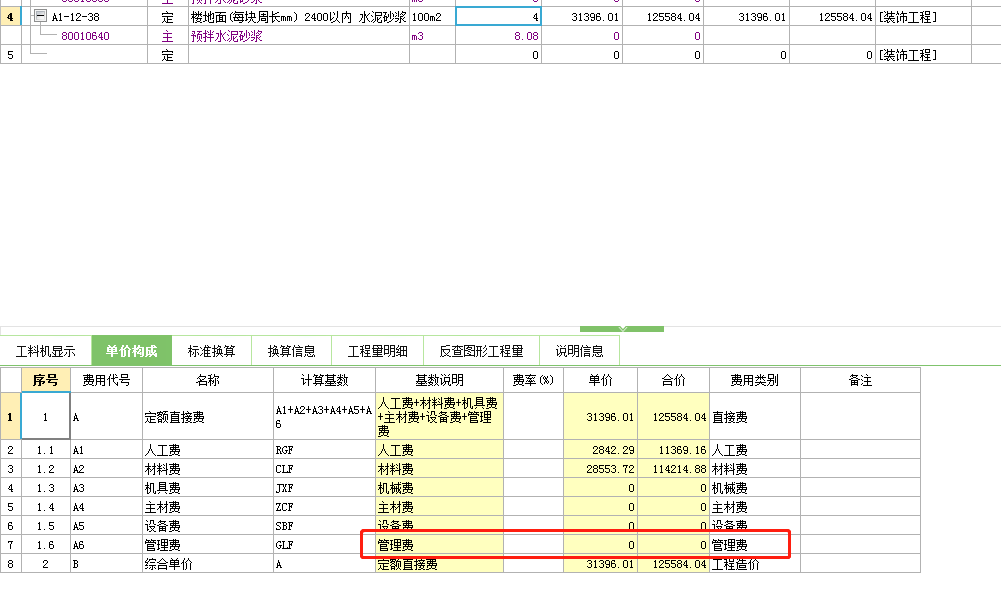Click the 合价 column header
This screenshot has width=1001, height=597.
click(673, 380)
